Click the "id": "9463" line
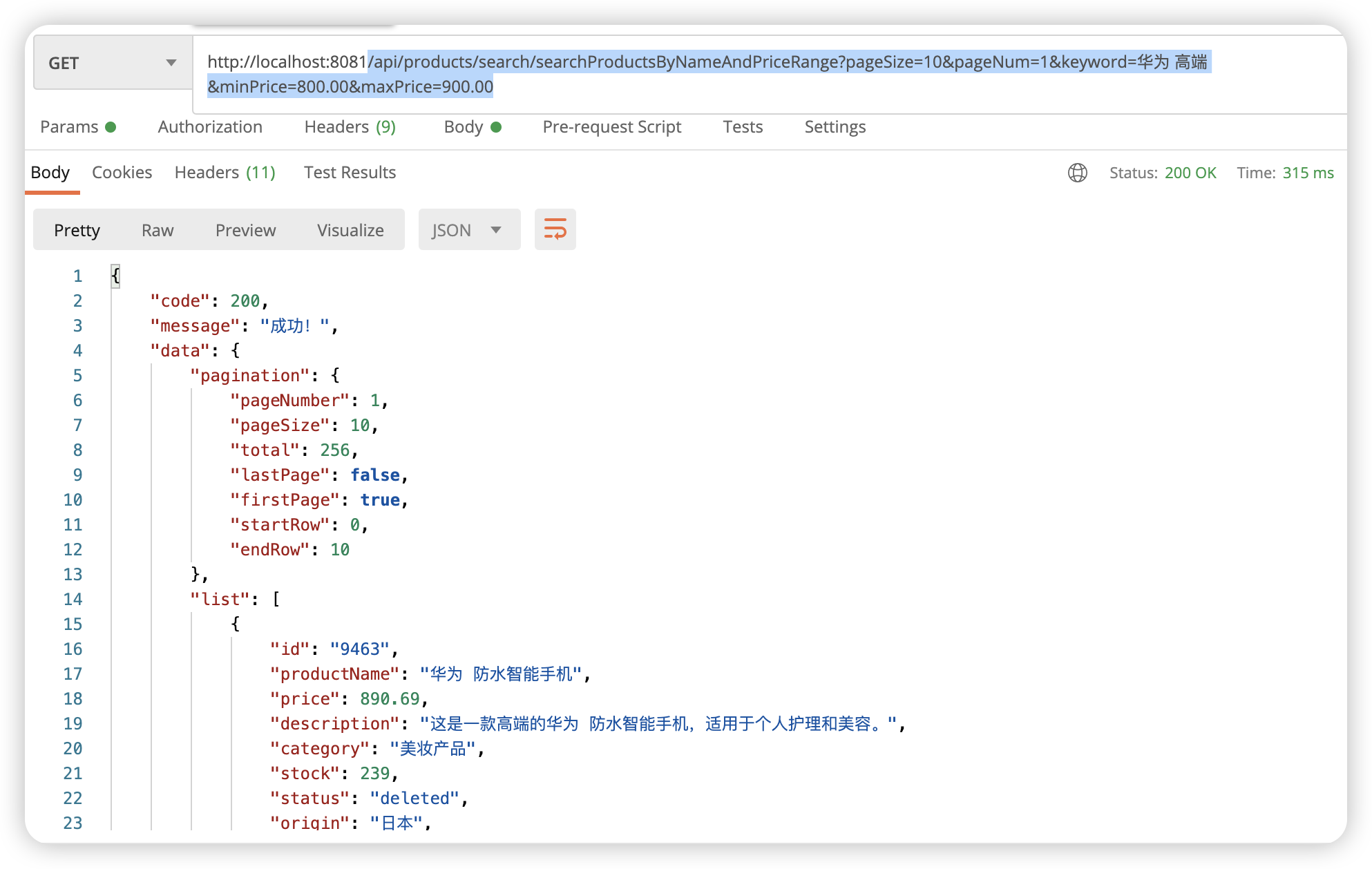This screenshot has width=1372, height=869. pyautogui.click(x=334, y=649)
